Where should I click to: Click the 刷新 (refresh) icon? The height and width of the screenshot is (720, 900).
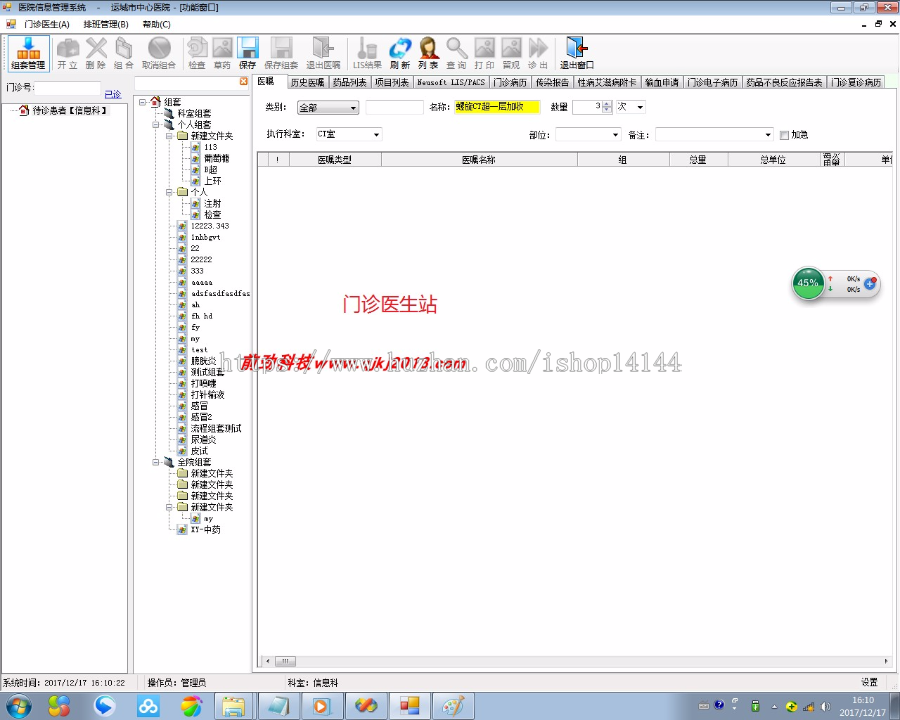pyautogui.click(x=400, y=52)
